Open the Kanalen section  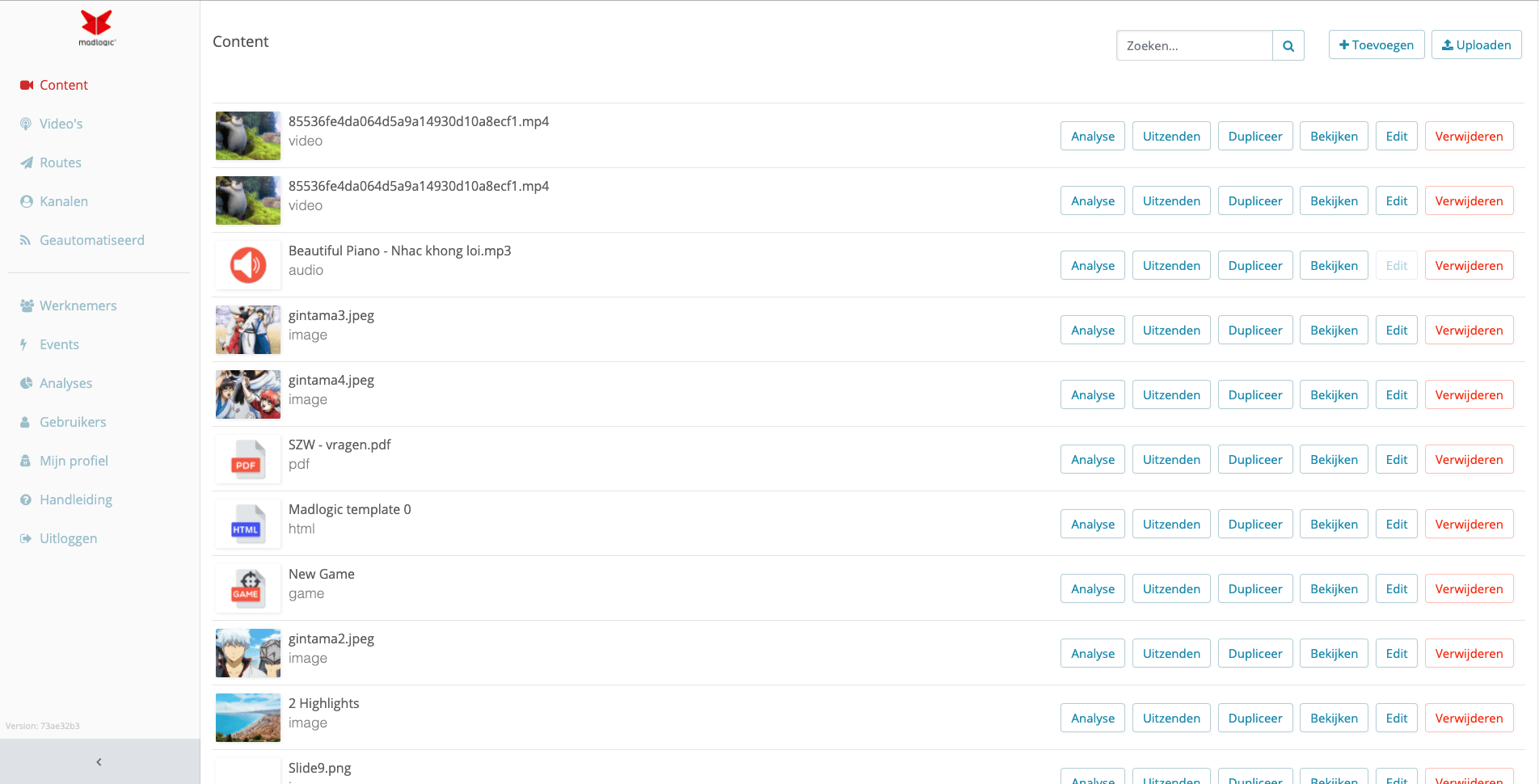62,201
